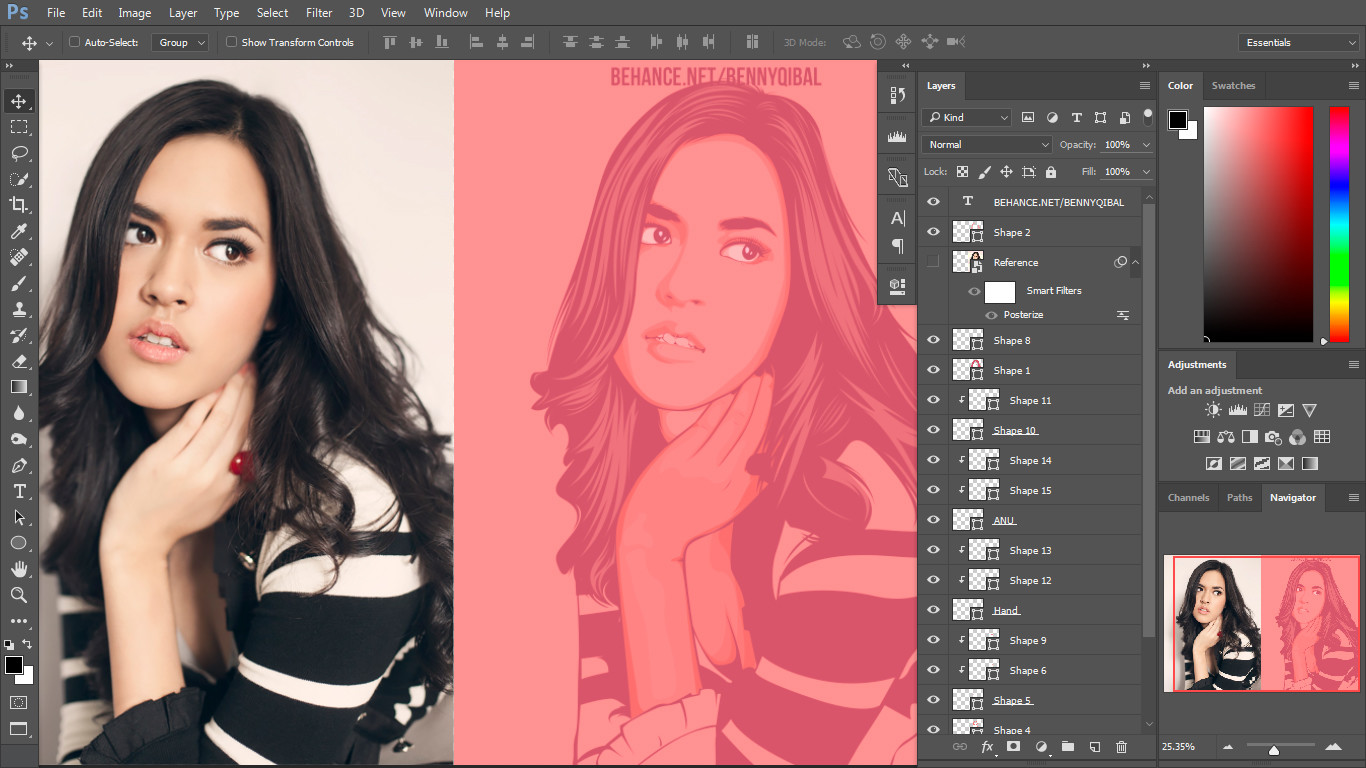Image resolution: width=1366 pixels, height=768 pixels.
Task: Open the History panel icon
Action: click(x=897, y=95)
